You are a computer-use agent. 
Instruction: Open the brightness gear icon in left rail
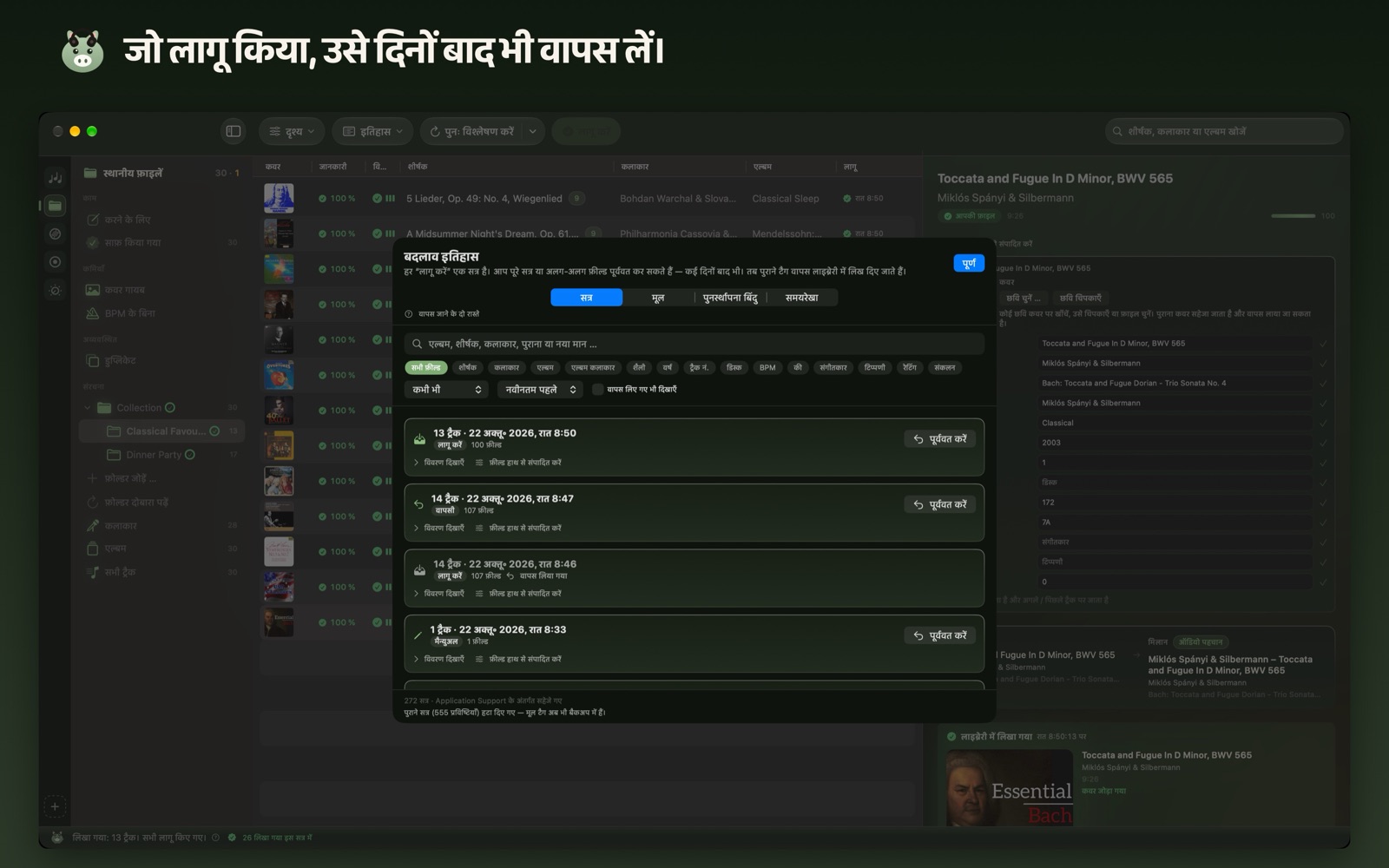click(x=55, y=291)
